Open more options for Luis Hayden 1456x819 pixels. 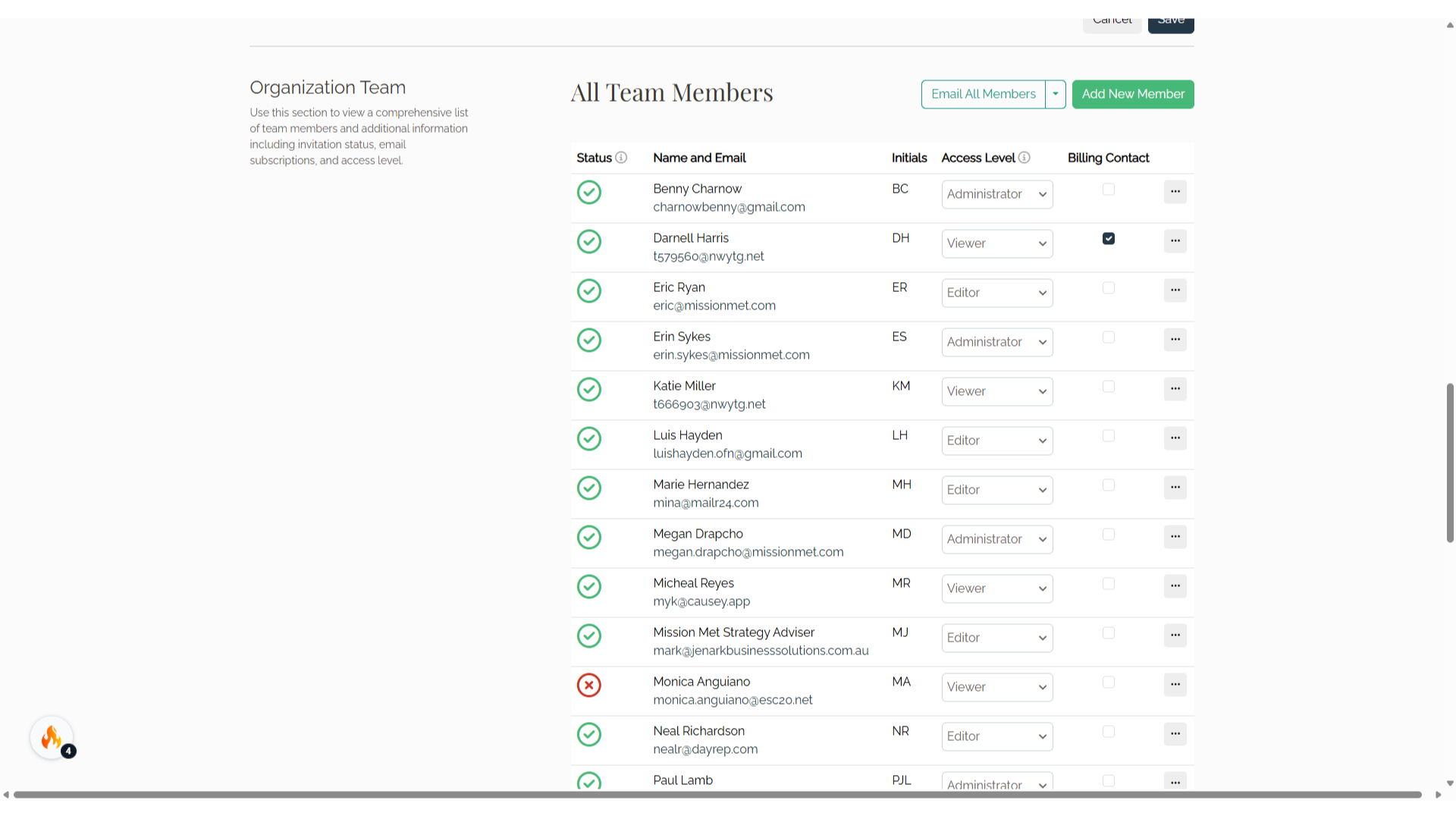click(x=1175, y=438)
